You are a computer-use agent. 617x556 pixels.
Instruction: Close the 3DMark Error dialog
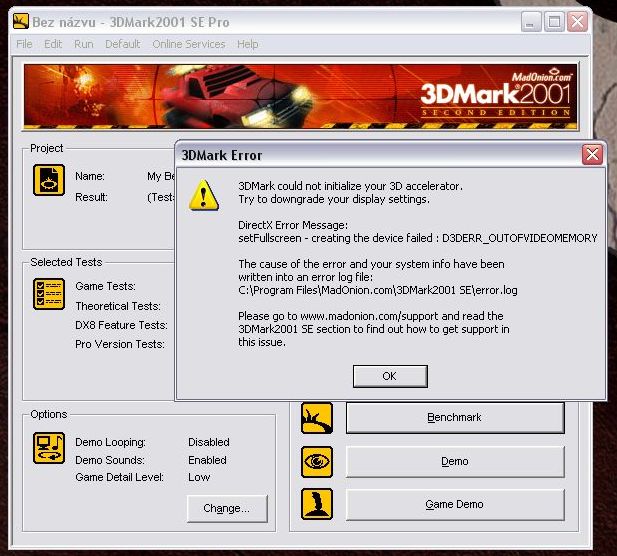coord(592,154)
